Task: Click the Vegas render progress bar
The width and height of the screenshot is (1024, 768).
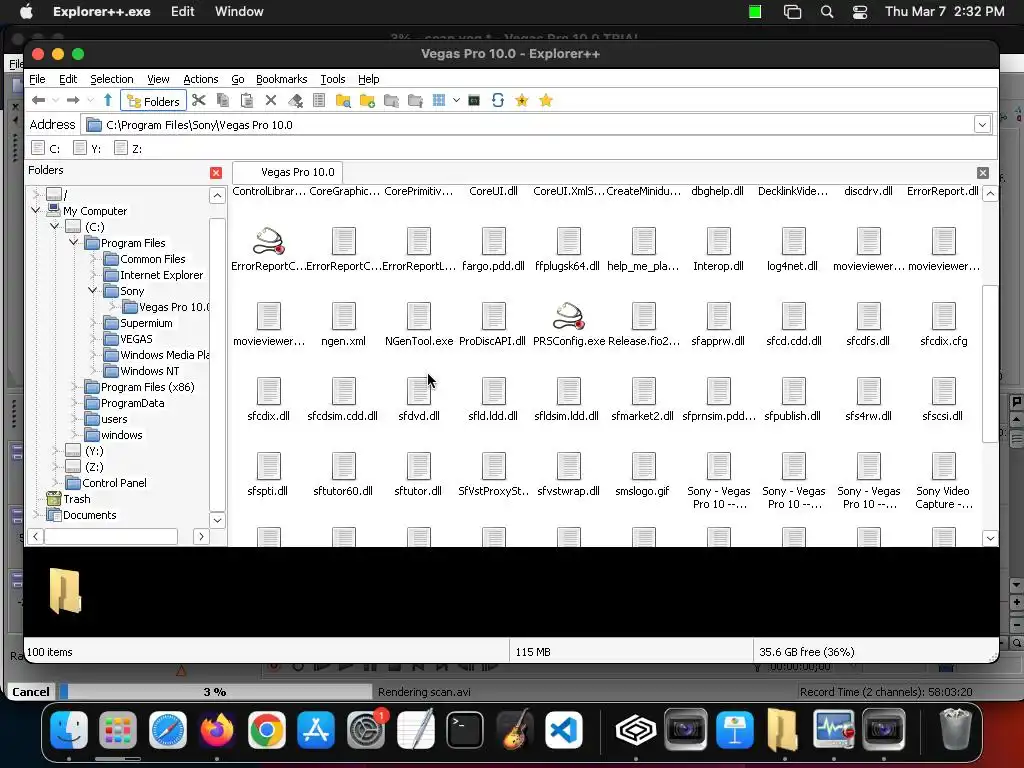Action: tap(216, 692)
